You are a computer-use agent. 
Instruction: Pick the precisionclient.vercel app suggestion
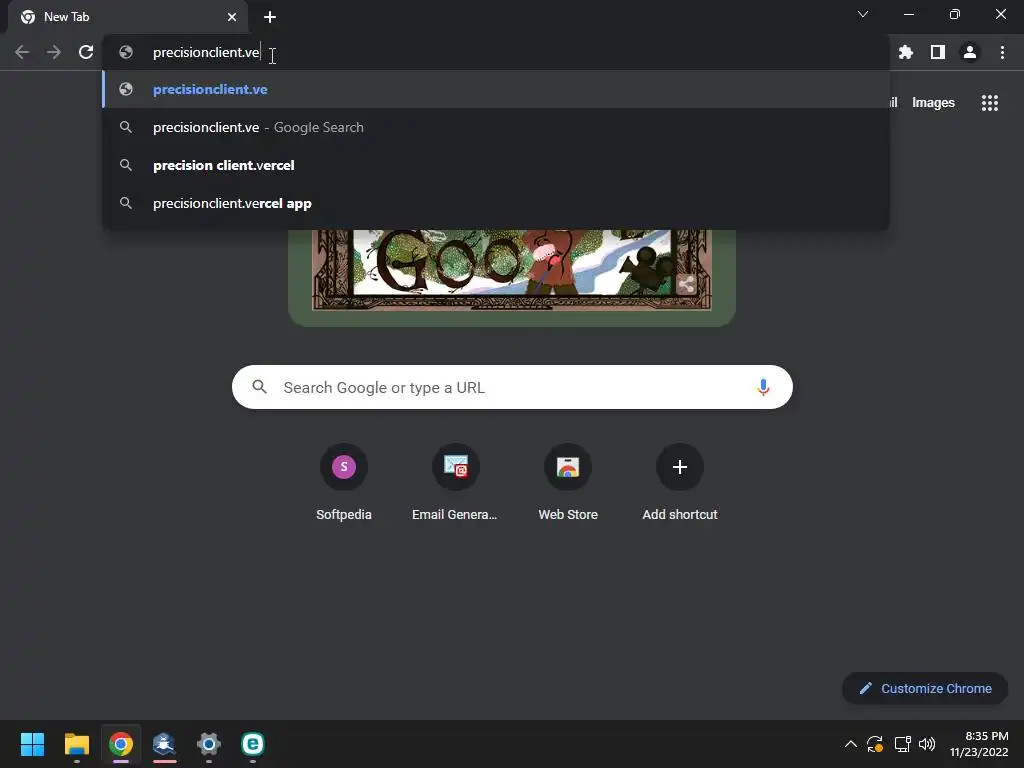(x=496, y=203)
